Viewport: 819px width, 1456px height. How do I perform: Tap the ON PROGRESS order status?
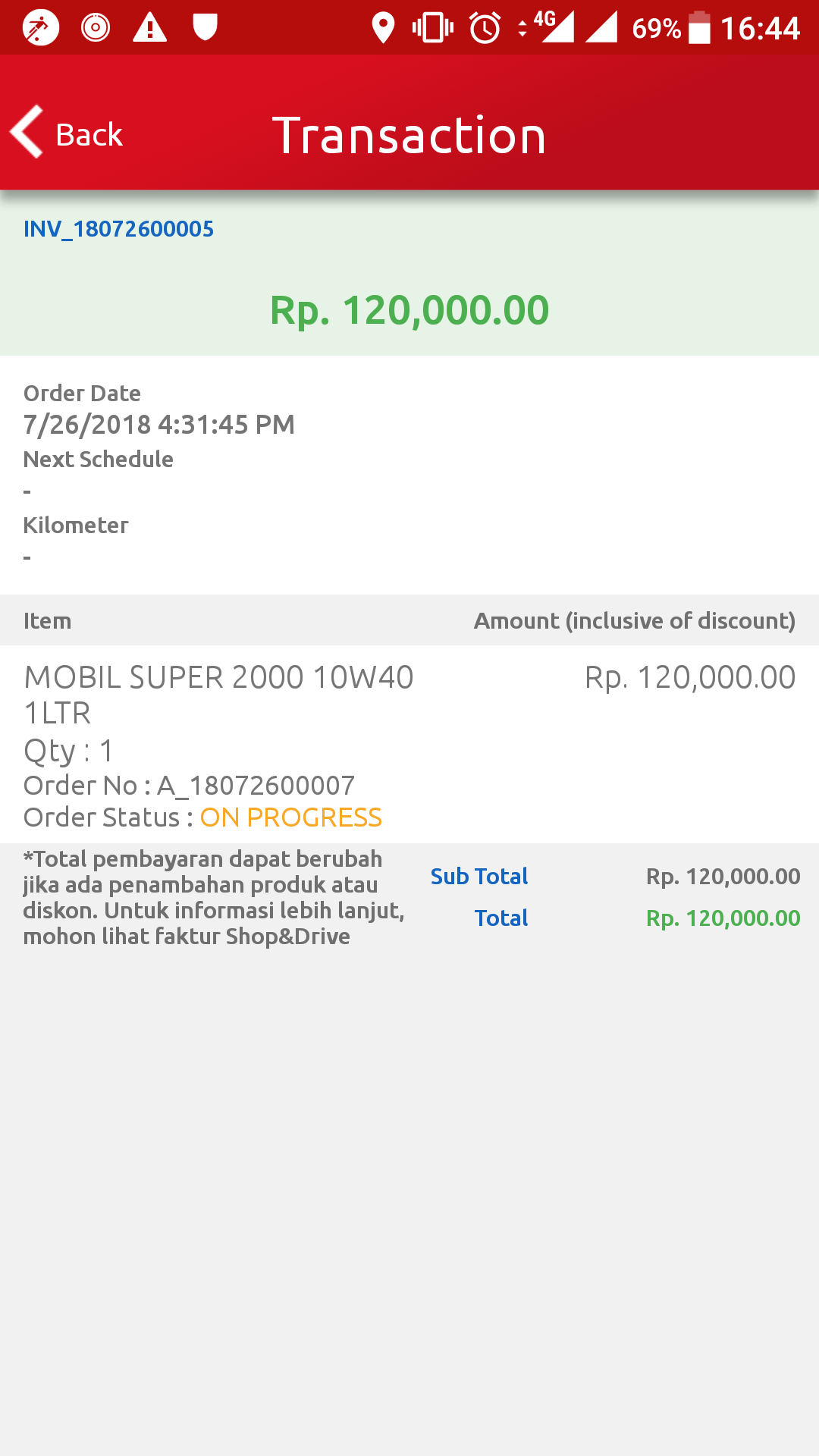pos(290,817)
